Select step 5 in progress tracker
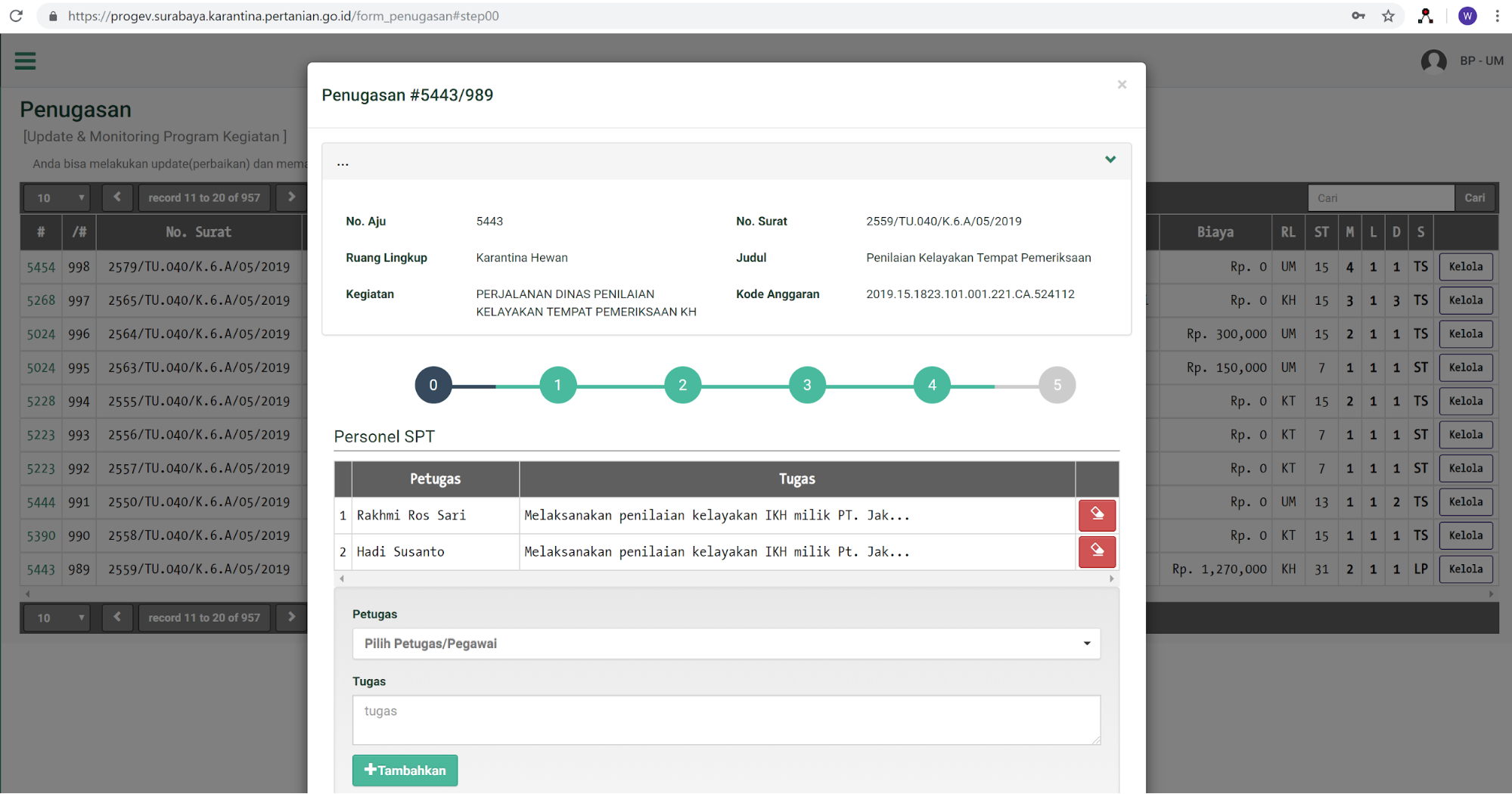This screenshot has width=1512, height=794. pyautogui.click(x=1057, y=385)
